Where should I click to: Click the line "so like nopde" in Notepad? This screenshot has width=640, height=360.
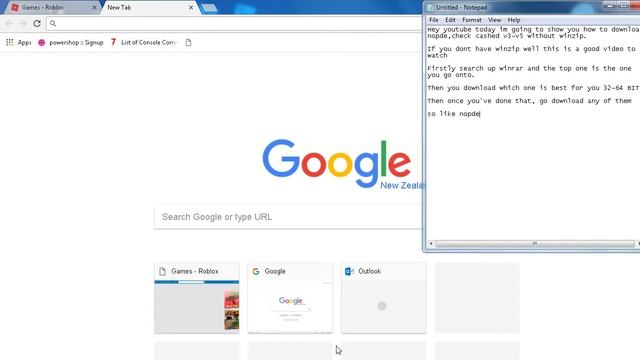click(453, 114)
